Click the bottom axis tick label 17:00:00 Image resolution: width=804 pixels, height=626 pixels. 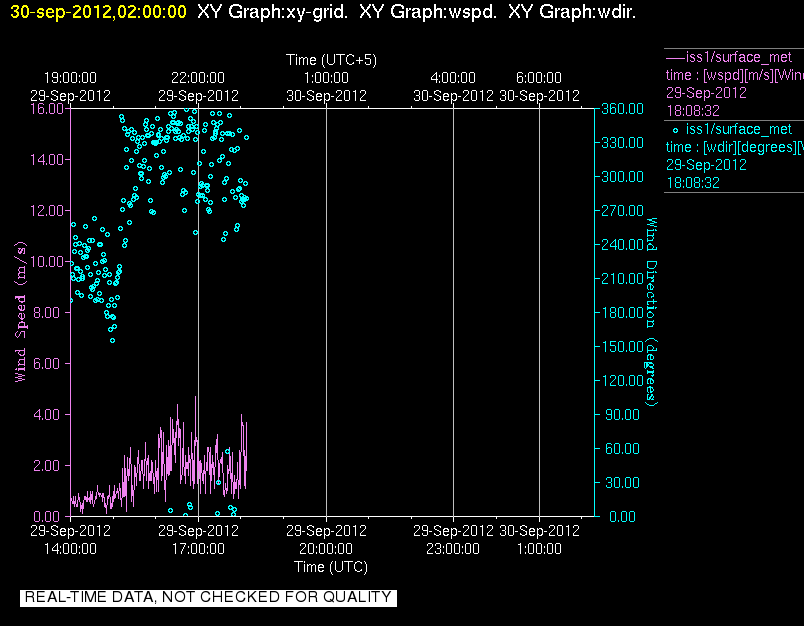click(198, 549)
